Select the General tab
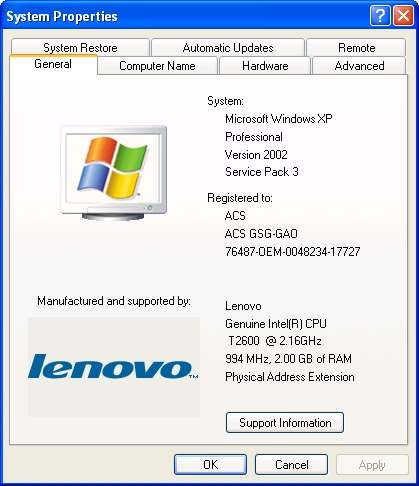419x486 pixels. [53, 64]
